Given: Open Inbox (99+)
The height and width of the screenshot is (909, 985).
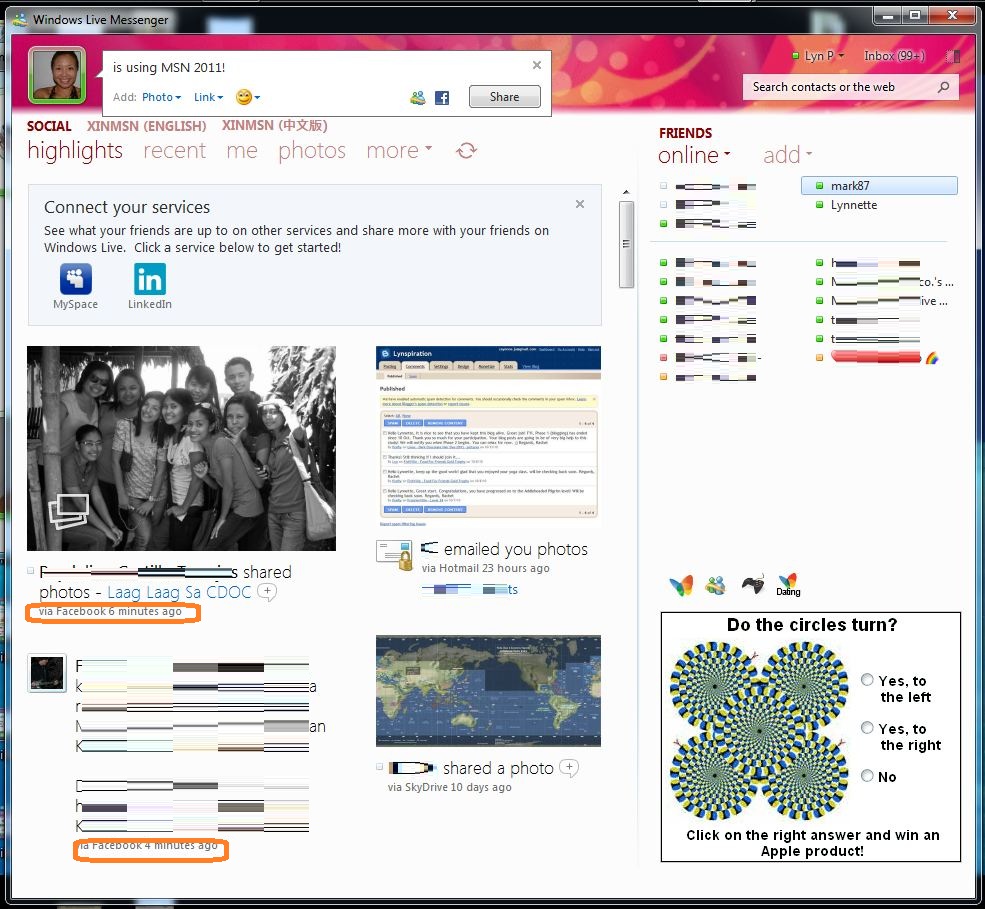Looking at the screenshot, I should (894, 56).
